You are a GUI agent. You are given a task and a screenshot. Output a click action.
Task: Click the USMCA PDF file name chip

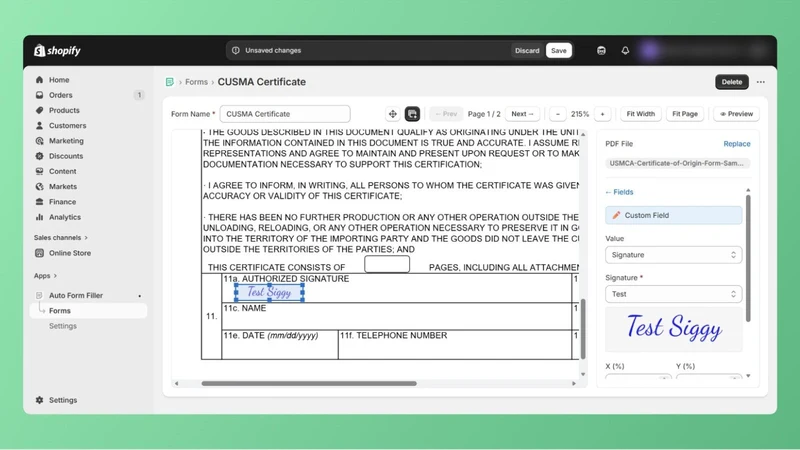676,163
